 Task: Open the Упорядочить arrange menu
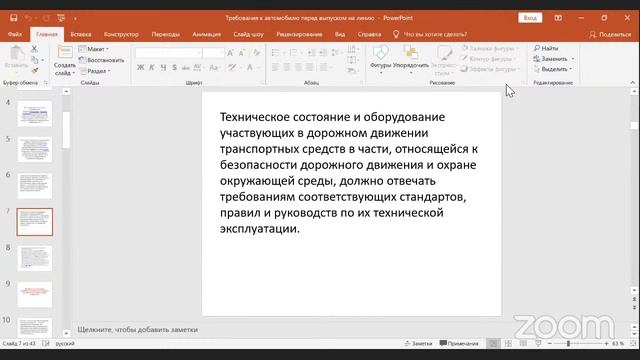[411, 59]
